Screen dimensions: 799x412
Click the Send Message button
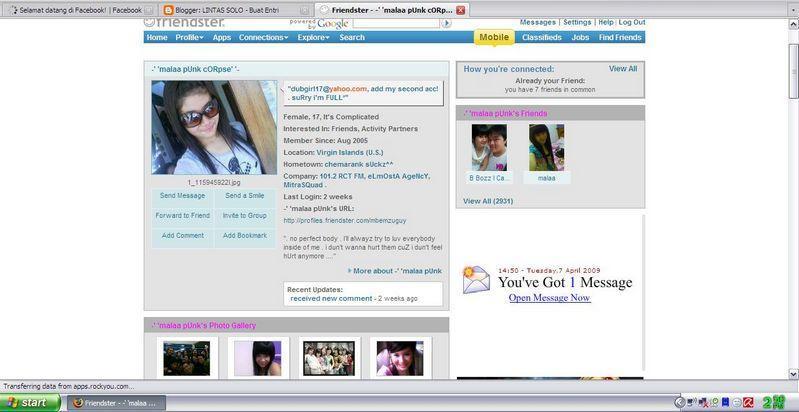point(182,196)
